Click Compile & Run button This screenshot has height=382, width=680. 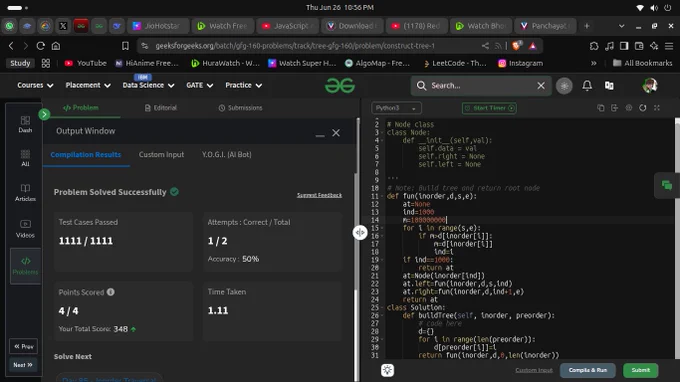click(588, 370)
